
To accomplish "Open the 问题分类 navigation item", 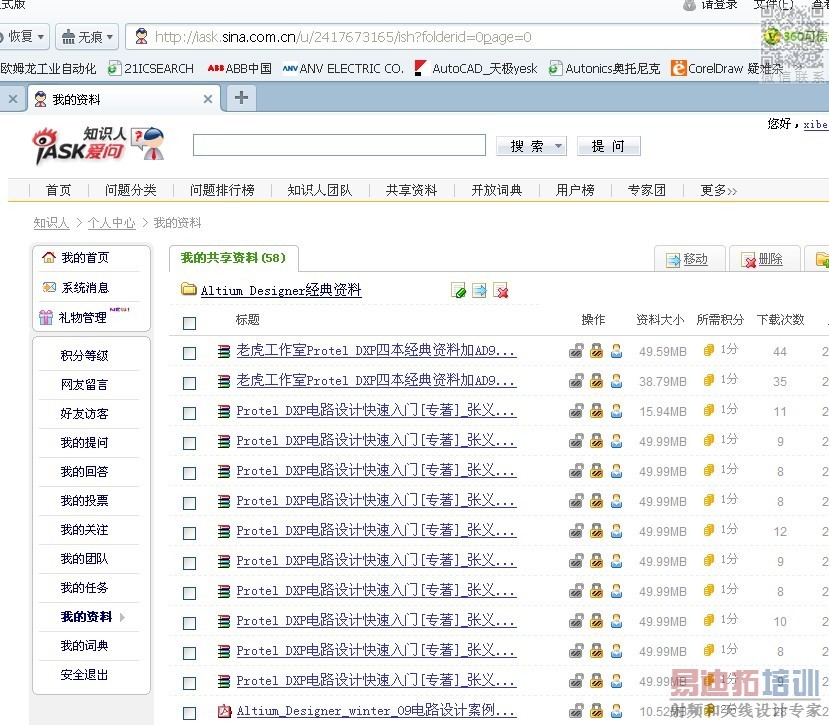I will (131, 190).
